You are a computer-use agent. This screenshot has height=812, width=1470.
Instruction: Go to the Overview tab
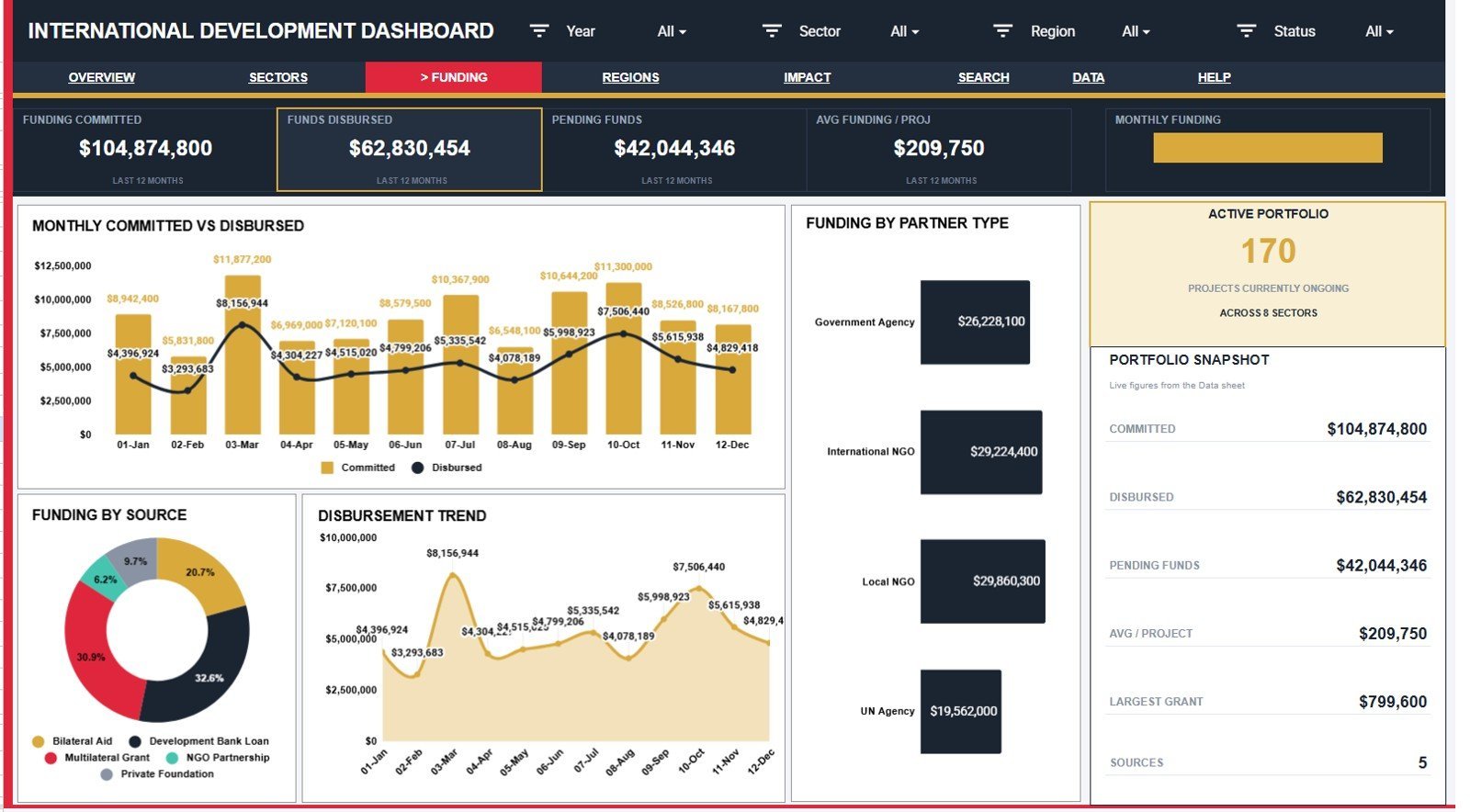point(102,77)
